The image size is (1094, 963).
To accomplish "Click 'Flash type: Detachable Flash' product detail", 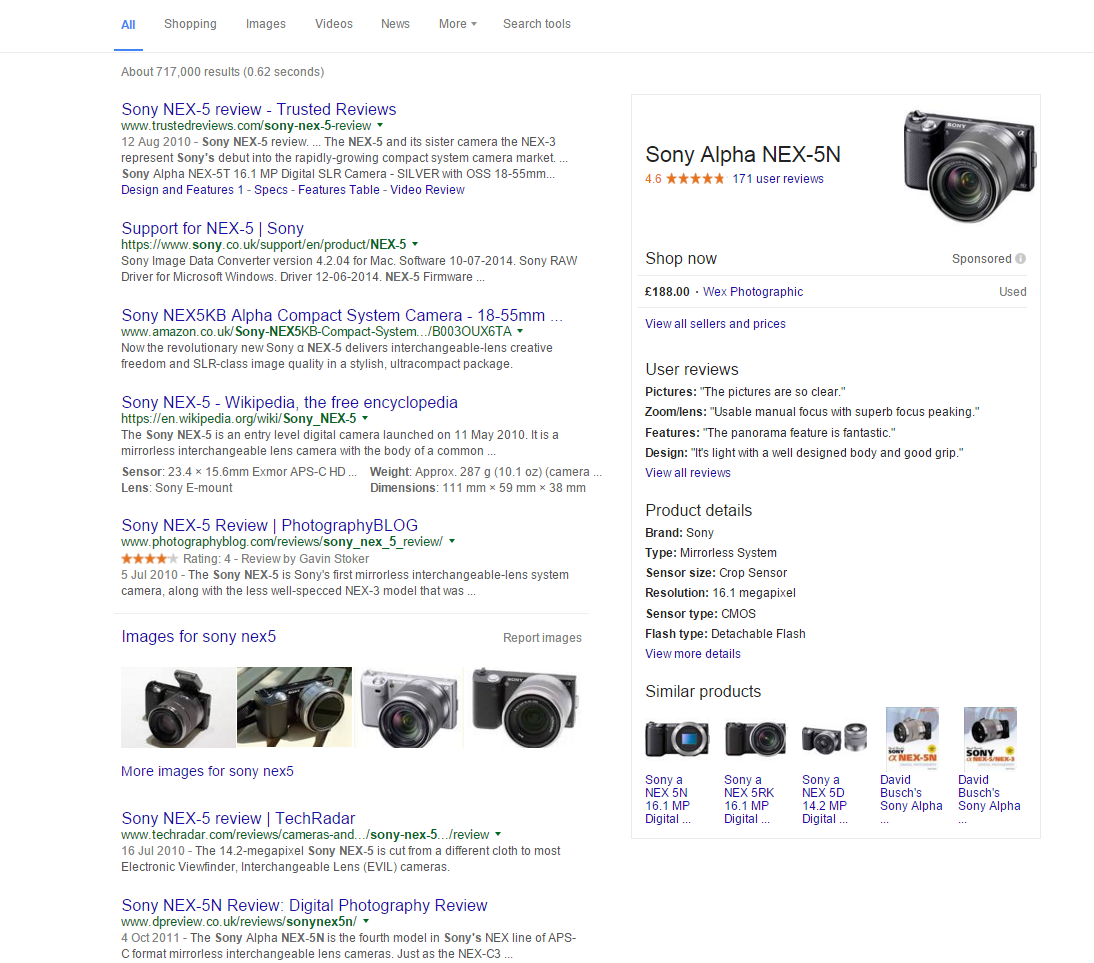I will click(x=725, y=634).
